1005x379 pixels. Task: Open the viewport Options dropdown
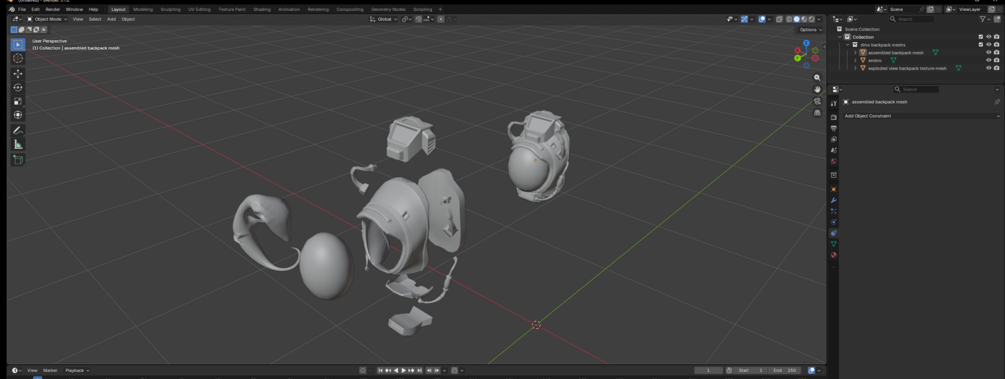click(x=810, y=29)
